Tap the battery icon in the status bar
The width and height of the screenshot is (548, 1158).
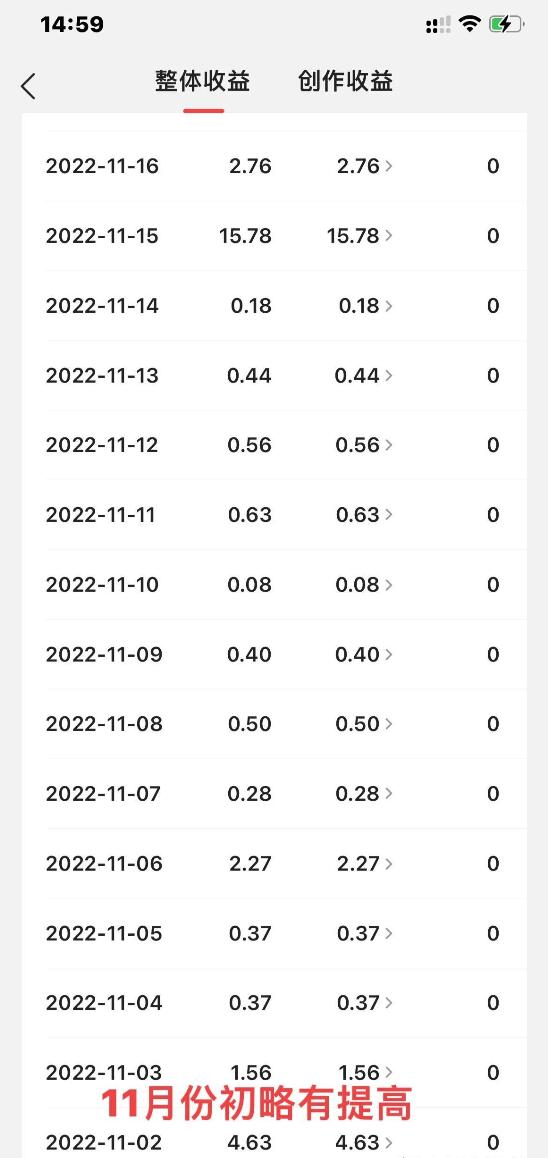click(506, 24)
